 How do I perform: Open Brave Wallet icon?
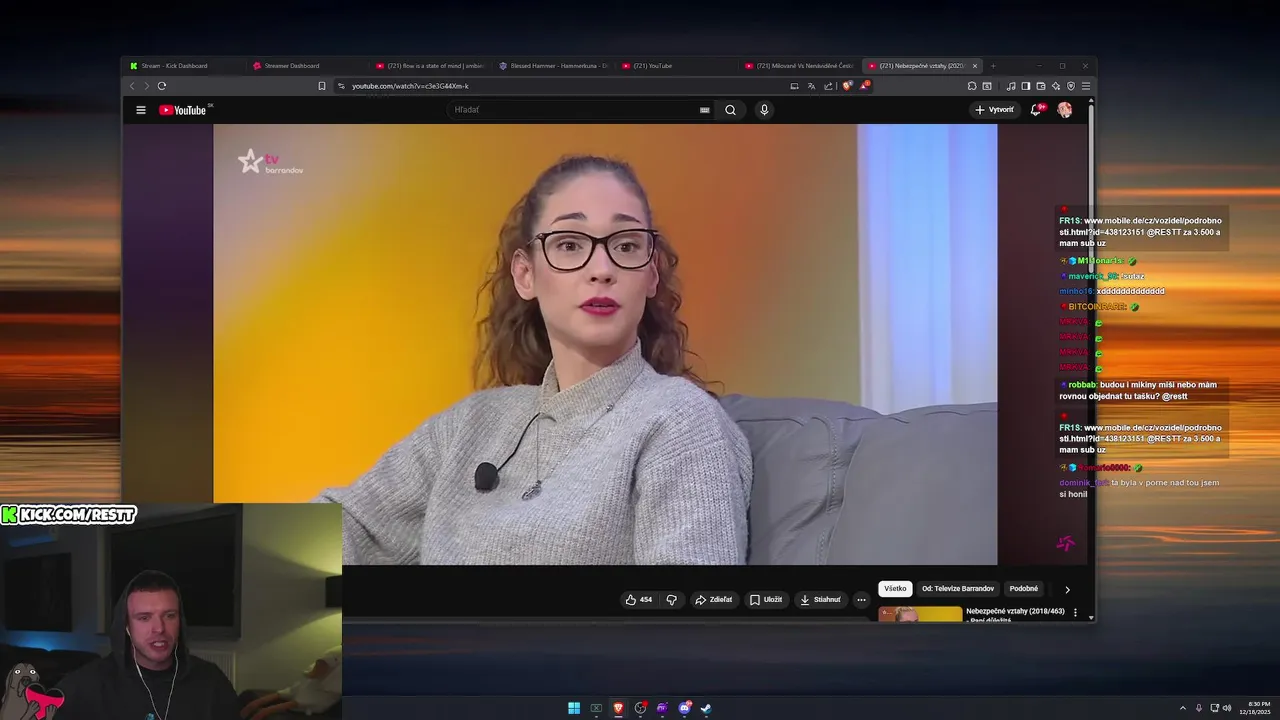pos(1041,86)
